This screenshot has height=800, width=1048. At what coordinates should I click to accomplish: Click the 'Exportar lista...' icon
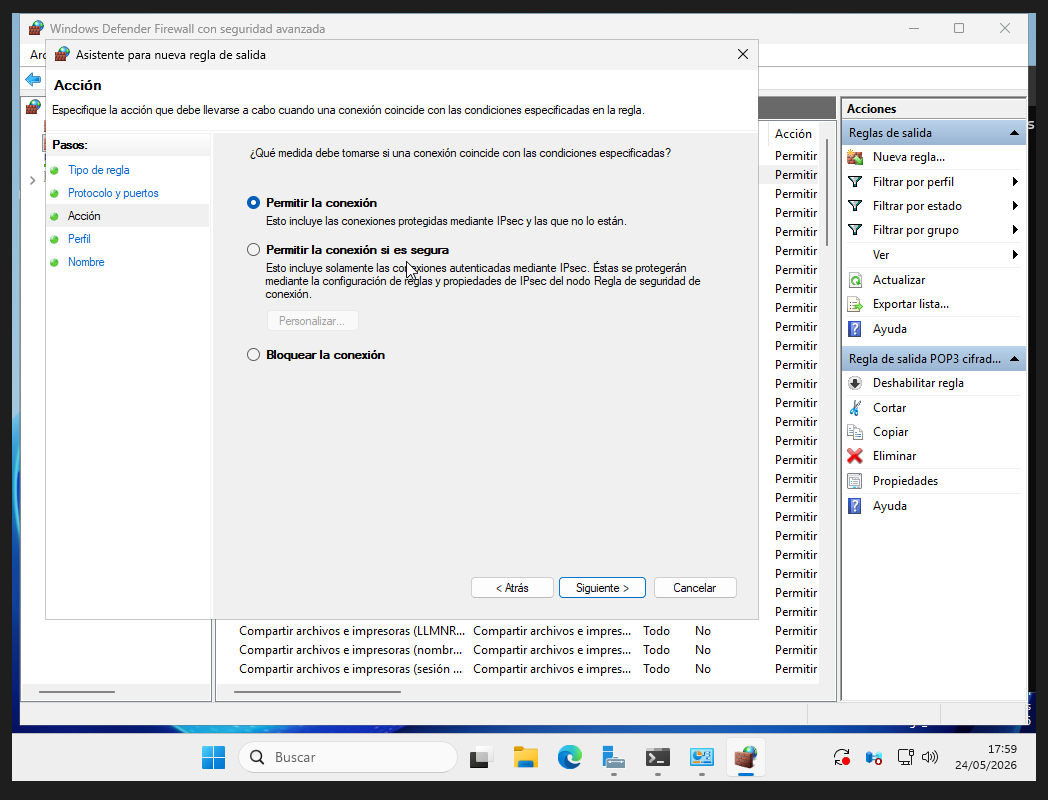pyautogui.click(x=855, y=304)
